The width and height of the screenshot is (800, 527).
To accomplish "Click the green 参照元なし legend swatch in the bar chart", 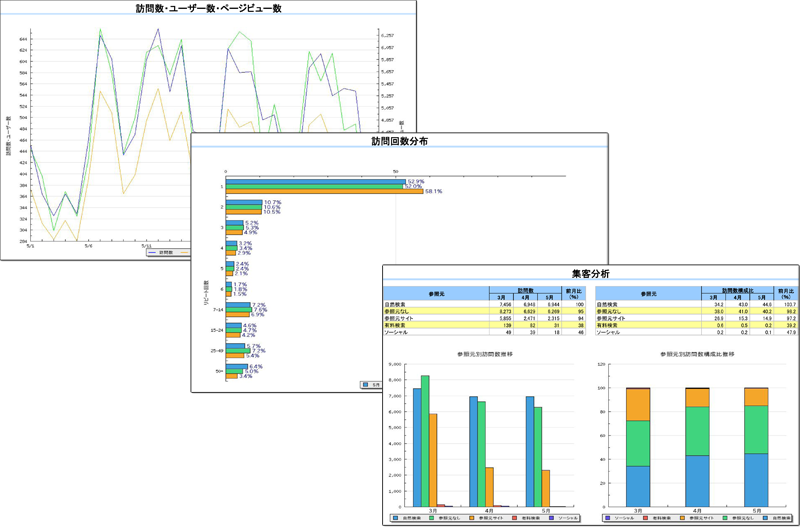I will [x=434, y=518].
